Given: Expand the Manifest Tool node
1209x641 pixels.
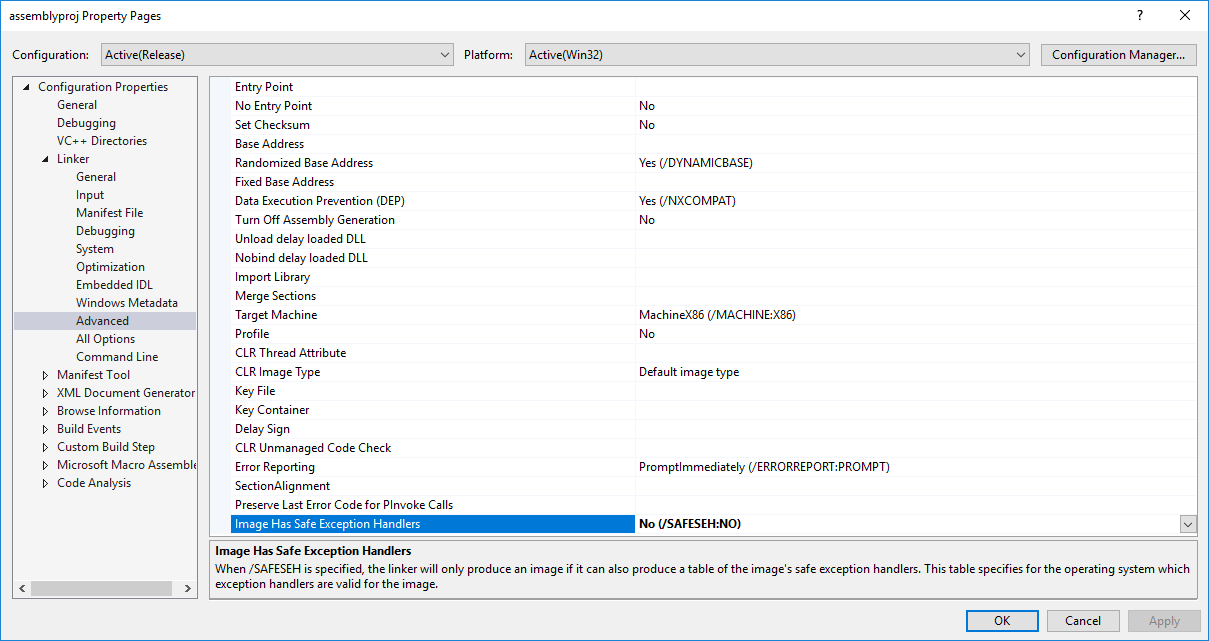Looking at the screenshot, I should point(45,375).
